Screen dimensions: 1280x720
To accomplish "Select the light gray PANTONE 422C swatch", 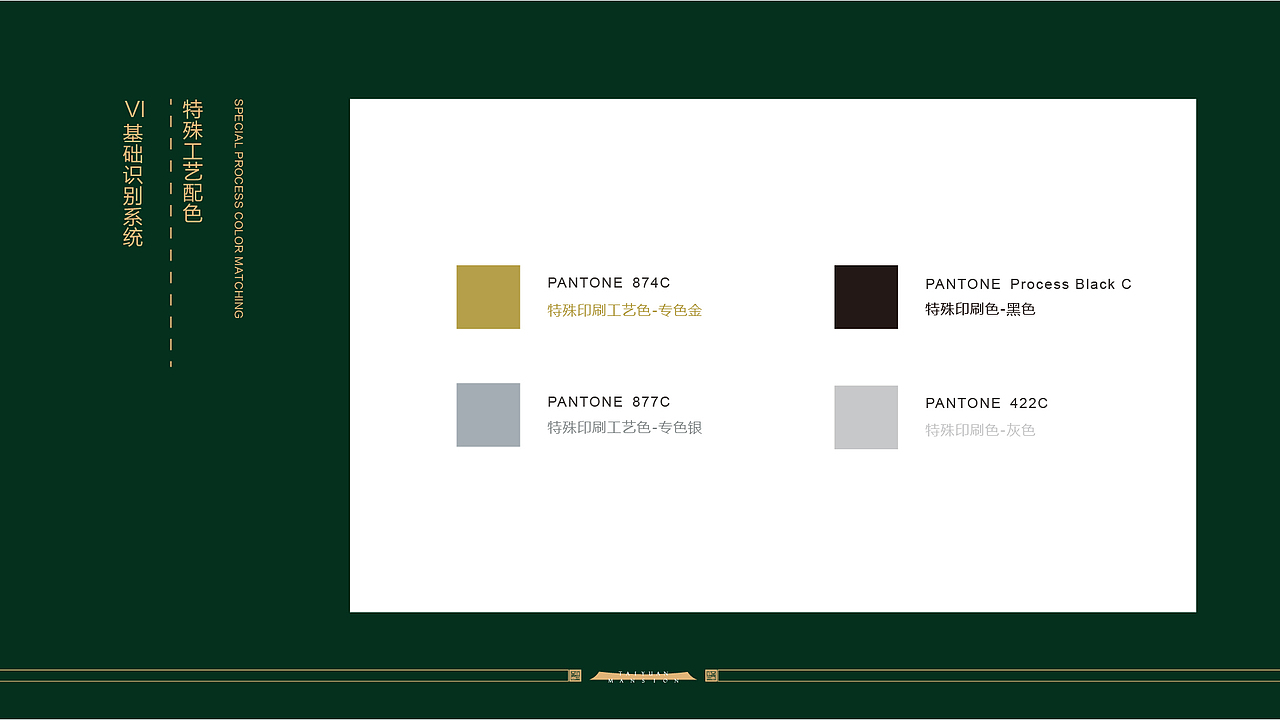I will (x=866, y=417).
